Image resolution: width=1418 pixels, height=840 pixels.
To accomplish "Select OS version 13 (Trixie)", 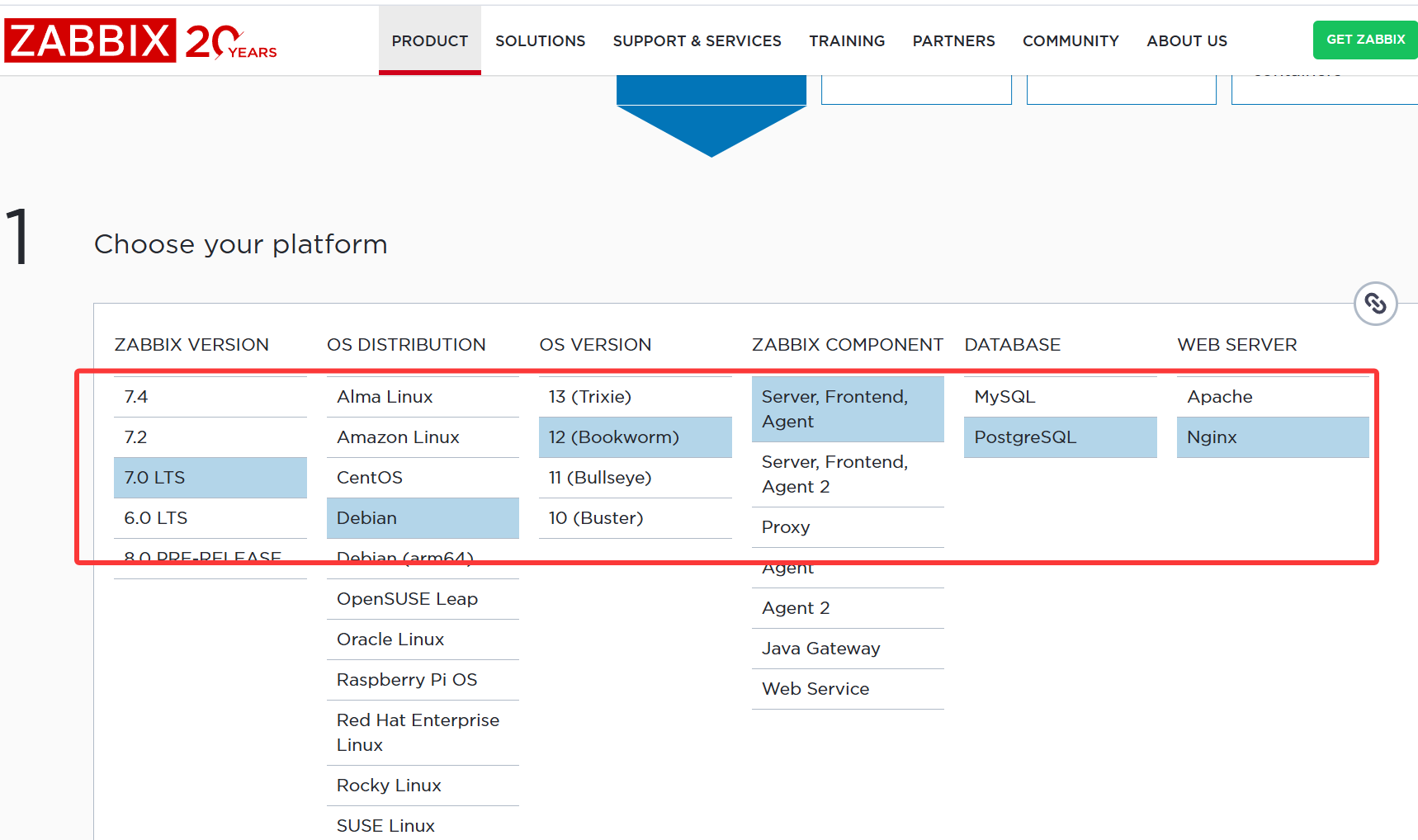I will [635, 397].
